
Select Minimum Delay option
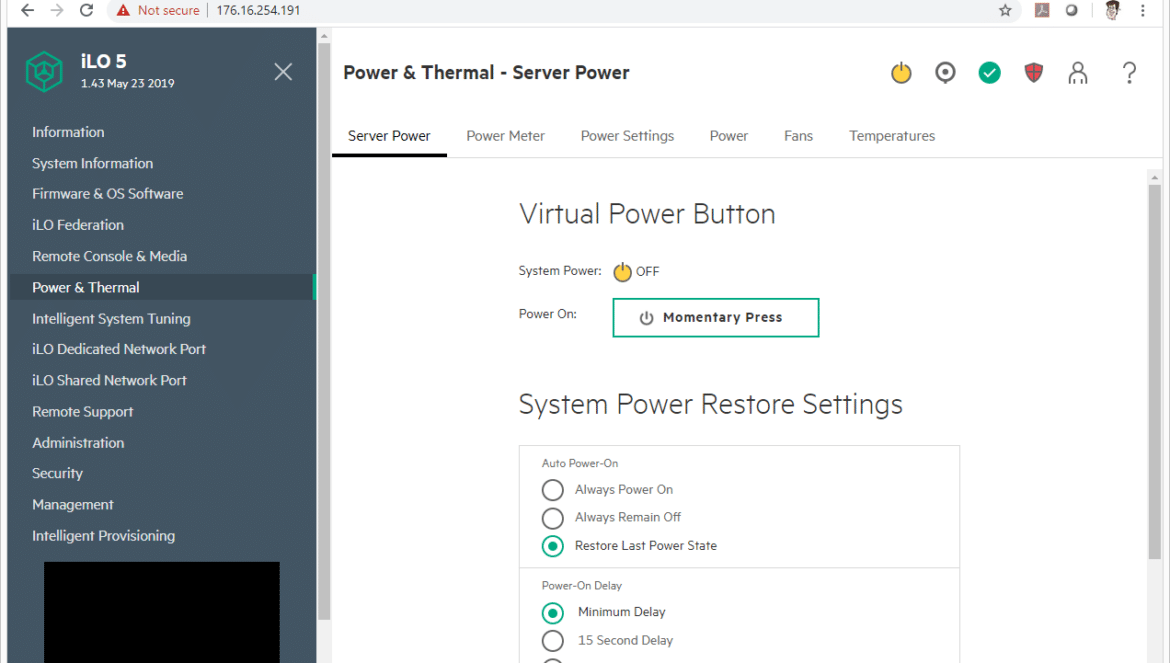click(x=552, y=612)
